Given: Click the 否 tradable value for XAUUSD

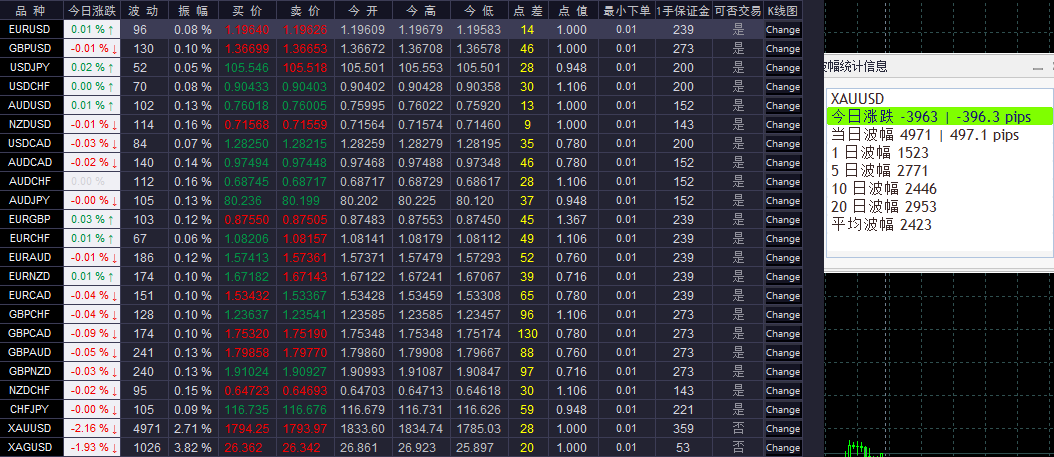Looking at the screenshot, I should point(738,429).
